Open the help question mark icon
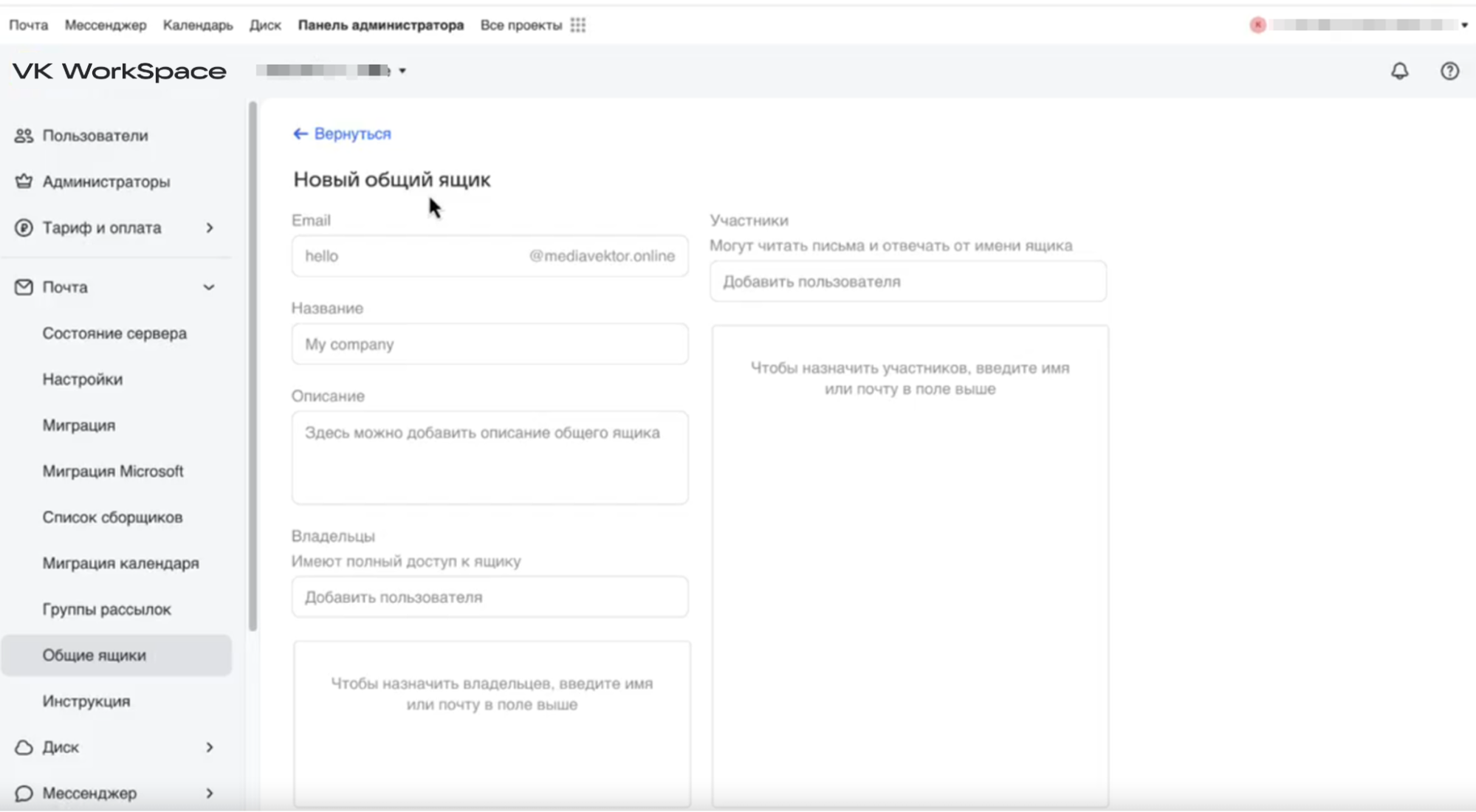Screen dimensions: 1476x812 pyautogui.click(x=1449, y=71)
